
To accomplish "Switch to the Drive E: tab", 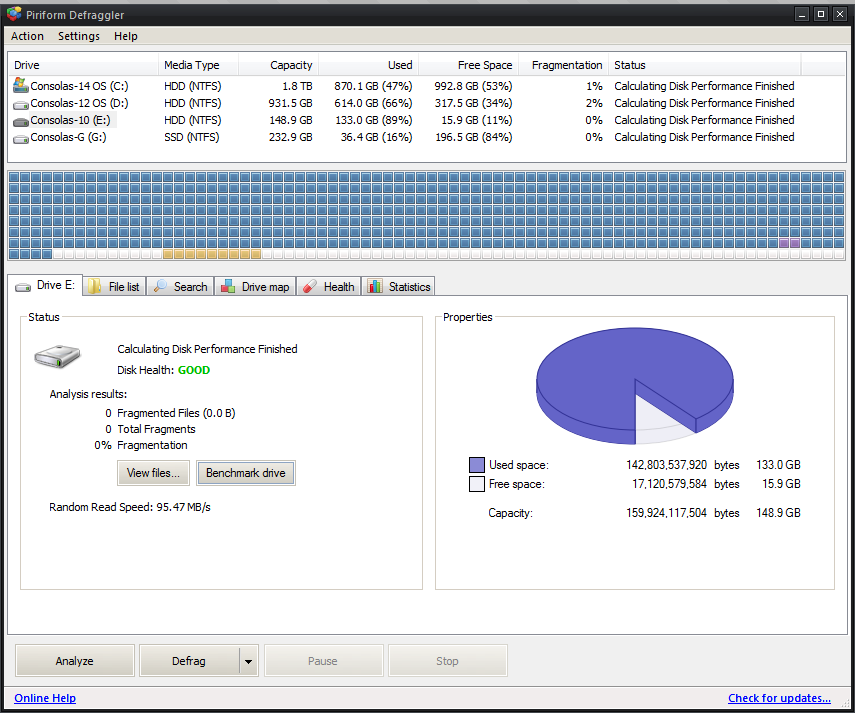I will (45, 285).
